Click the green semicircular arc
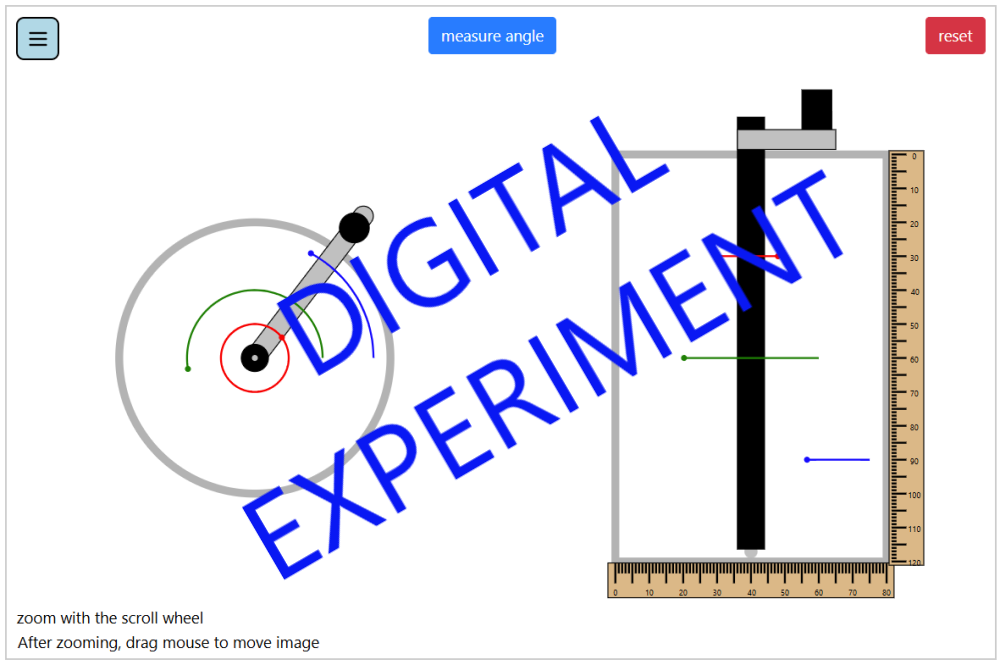Screen dimensions: 1000x665 (230, 295)
